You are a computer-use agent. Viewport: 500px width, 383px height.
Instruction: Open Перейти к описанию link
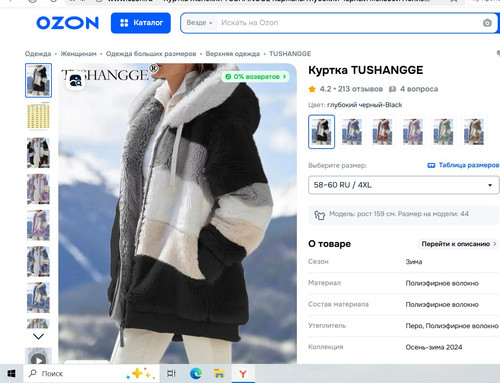pos(458,244)
